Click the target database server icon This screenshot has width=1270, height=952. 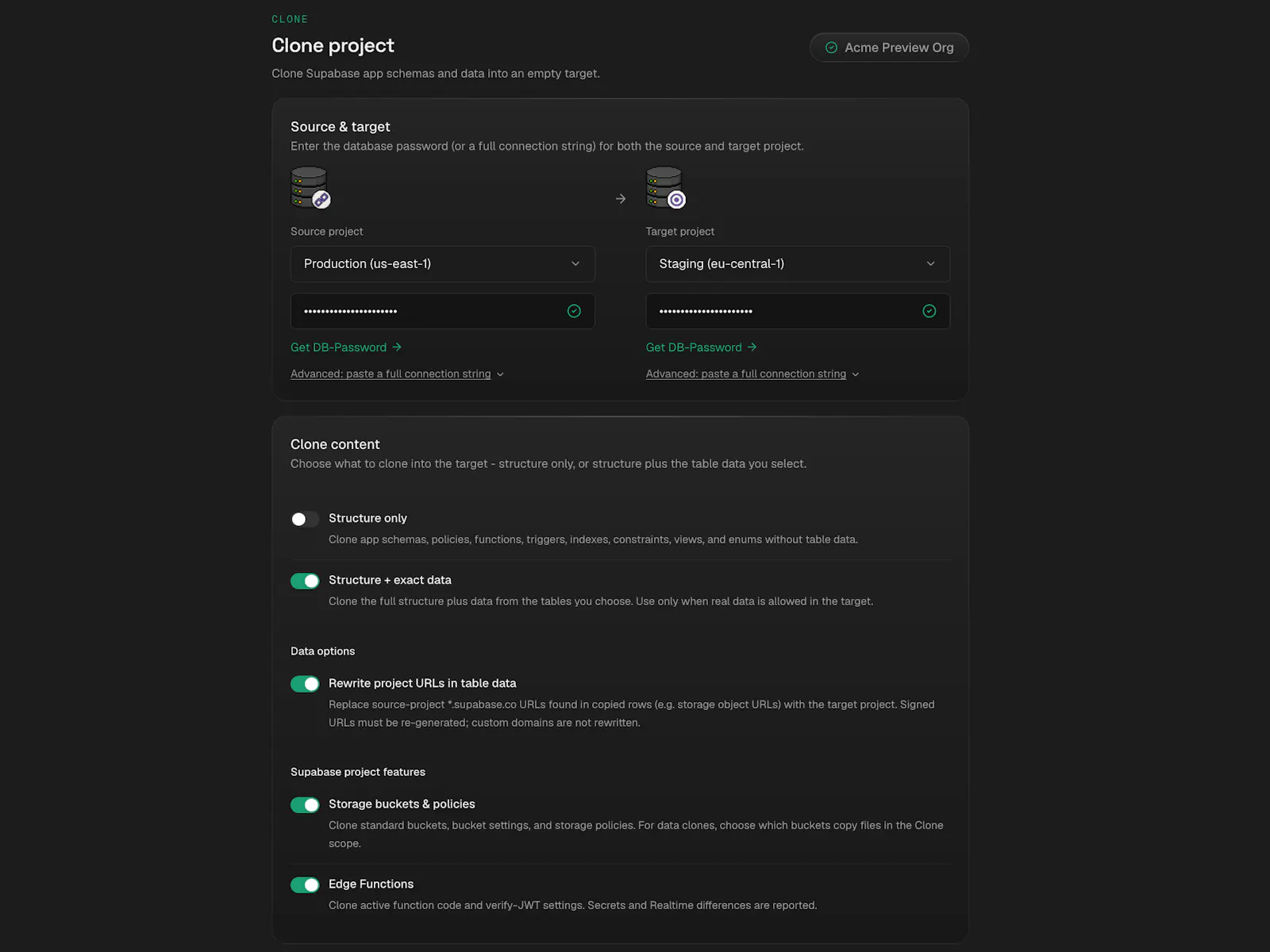[x=666, y=188]
